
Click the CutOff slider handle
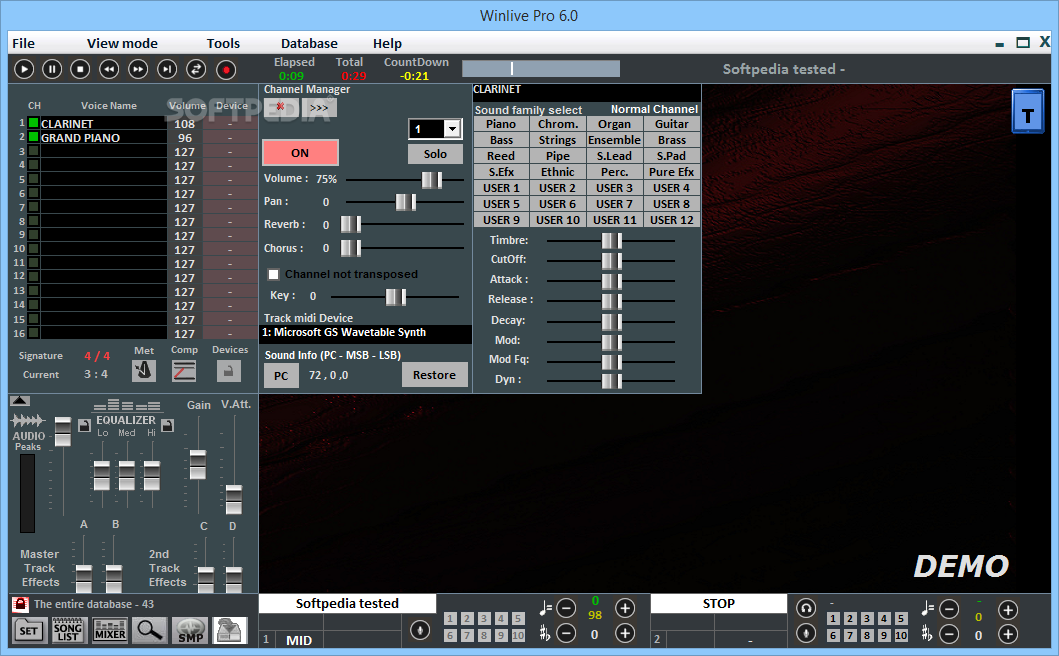pos(611,261)
